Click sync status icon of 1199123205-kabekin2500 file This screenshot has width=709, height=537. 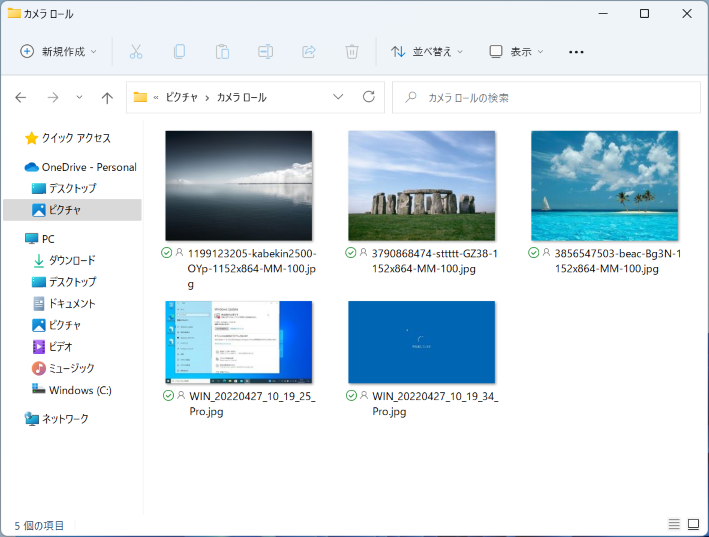(166, 253)
